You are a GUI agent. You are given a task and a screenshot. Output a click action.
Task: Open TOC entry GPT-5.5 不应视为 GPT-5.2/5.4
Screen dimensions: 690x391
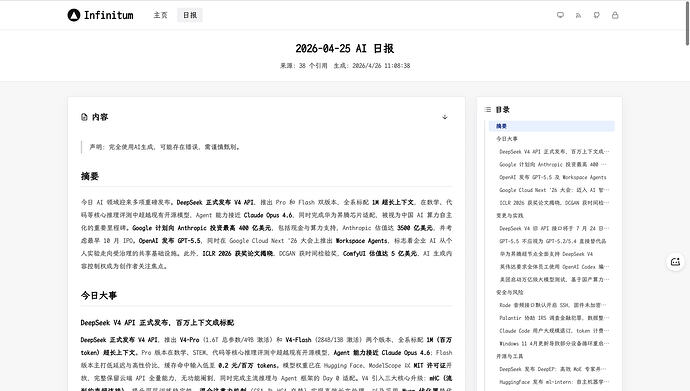554,241
